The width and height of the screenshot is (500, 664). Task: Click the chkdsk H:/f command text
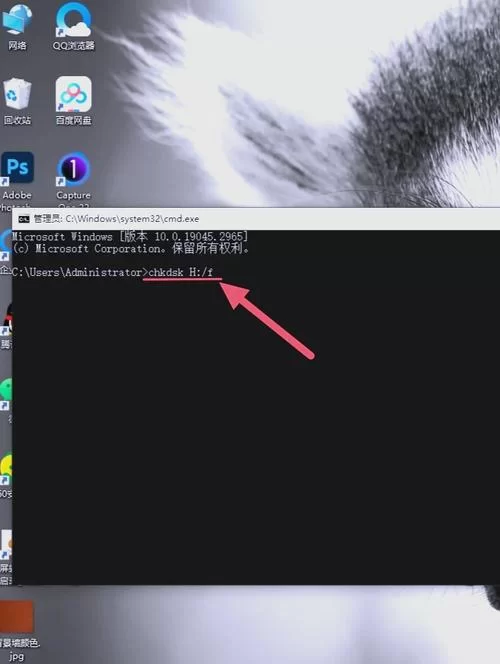pos(181,272)
